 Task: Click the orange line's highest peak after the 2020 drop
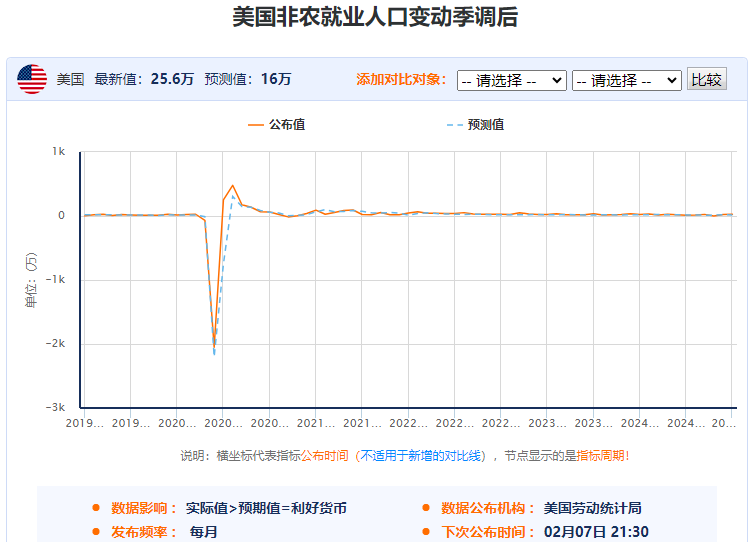233,185
